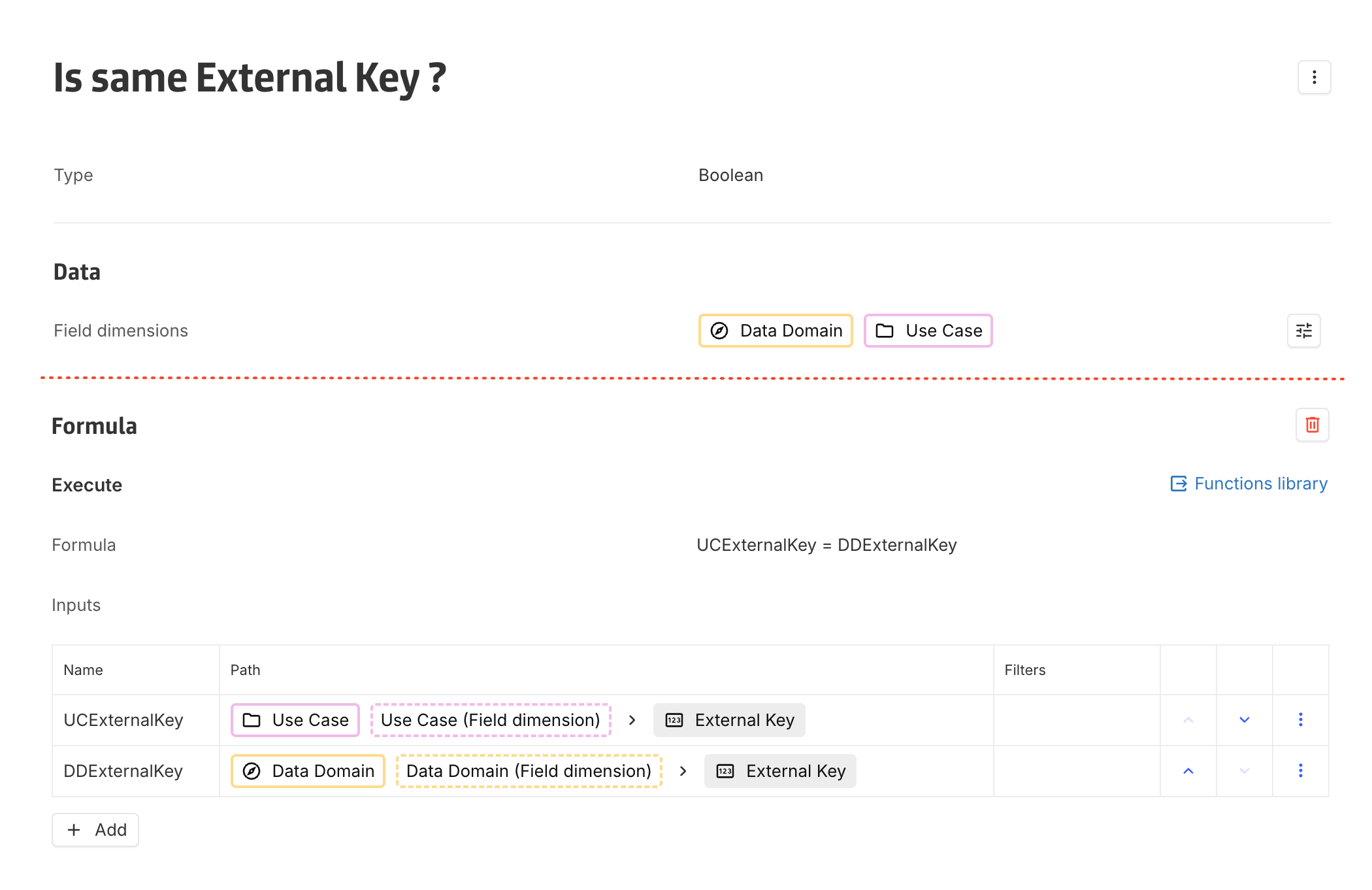The image size is (1372, 890).
Task: Open the Functions library link
Action: coord(1249,484)
